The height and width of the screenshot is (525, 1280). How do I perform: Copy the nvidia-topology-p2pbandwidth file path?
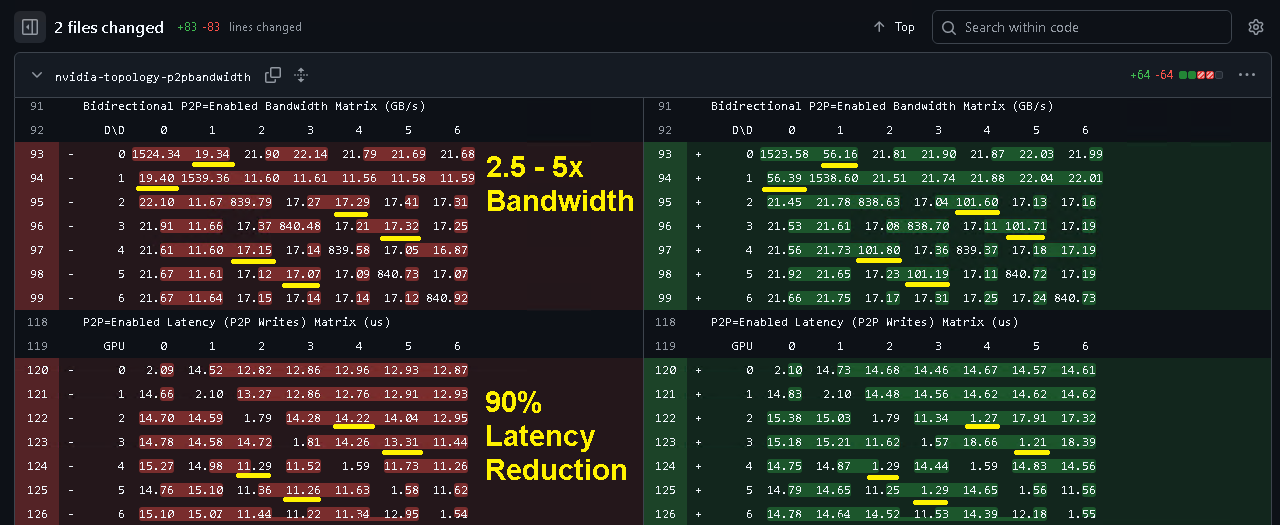[272, 75]
